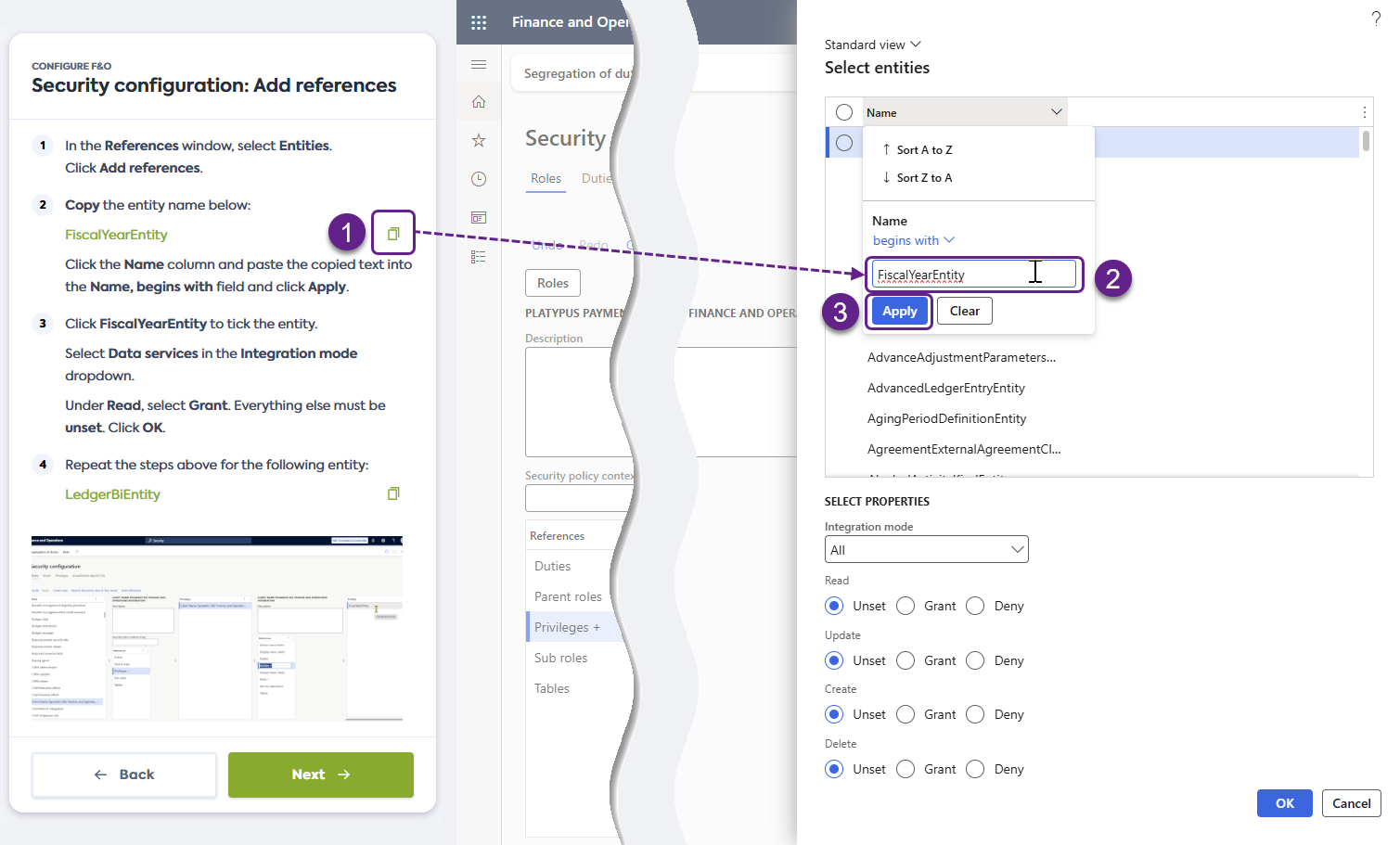Screen dimensions: 1400x845
Task: Open the app launcher waffle icon
Action: (x=479, y=22)
